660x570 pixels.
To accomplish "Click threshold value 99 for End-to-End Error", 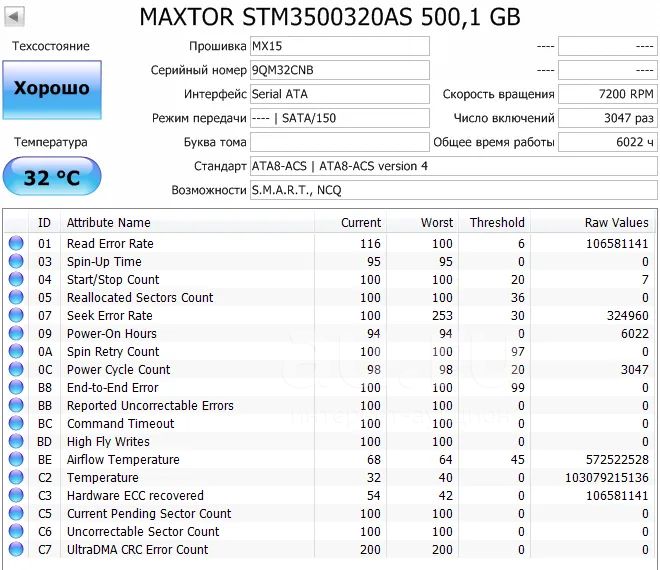I will tap(518, 387).
